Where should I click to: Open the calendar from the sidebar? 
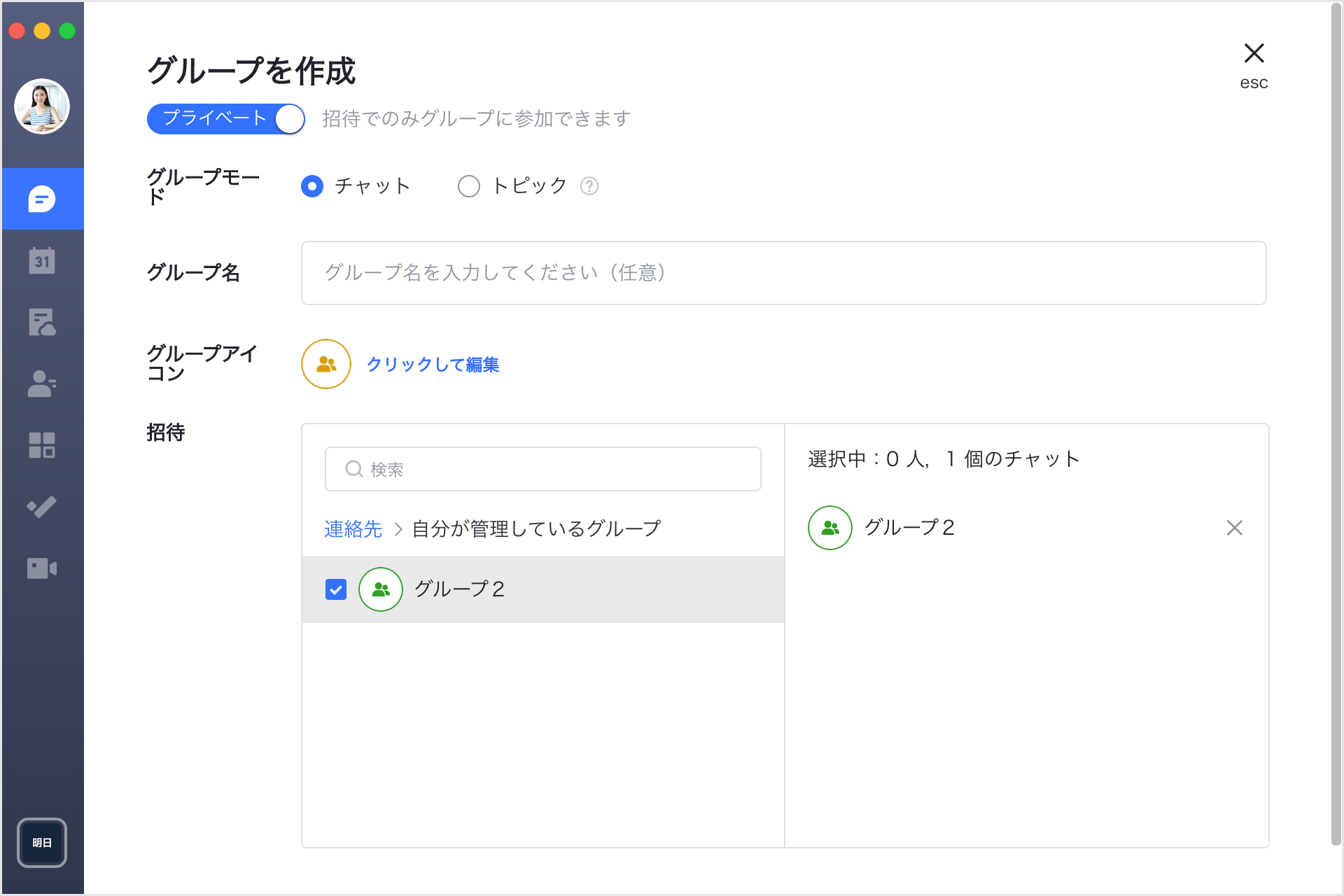click(42, 260)
